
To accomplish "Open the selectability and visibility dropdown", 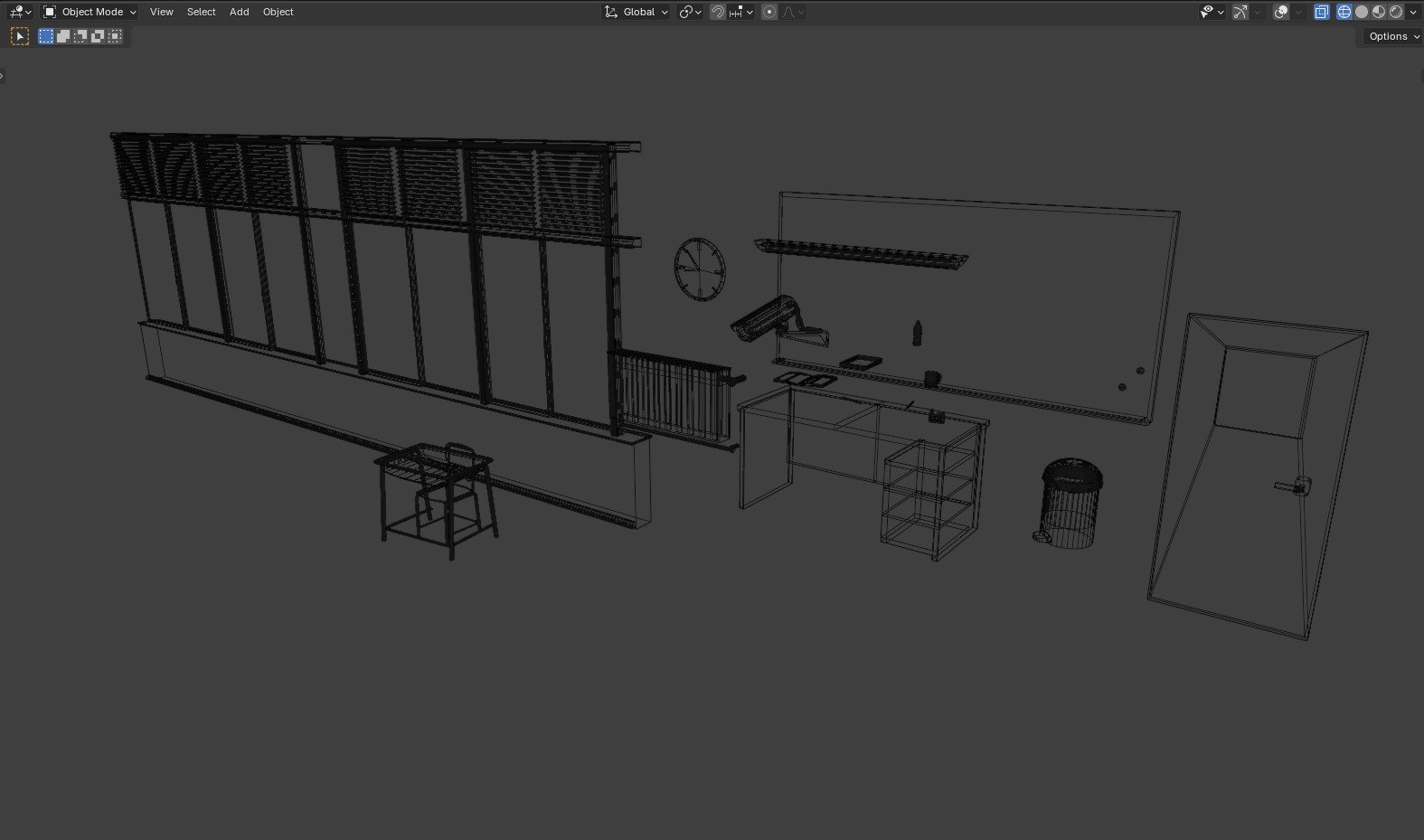I will pos(1212,12).
